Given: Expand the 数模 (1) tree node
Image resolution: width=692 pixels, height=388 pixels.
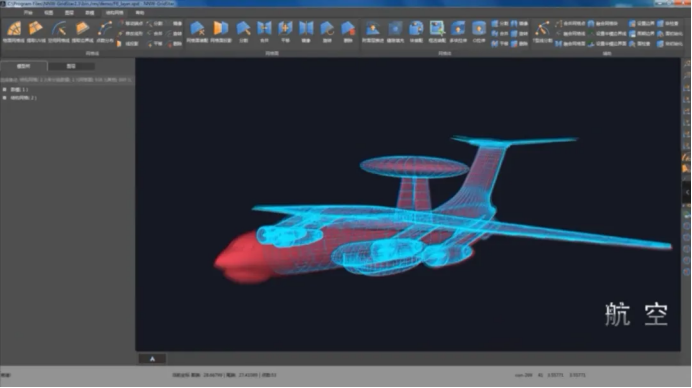Looking at the screenshot, I should click(x=5, y=90).
